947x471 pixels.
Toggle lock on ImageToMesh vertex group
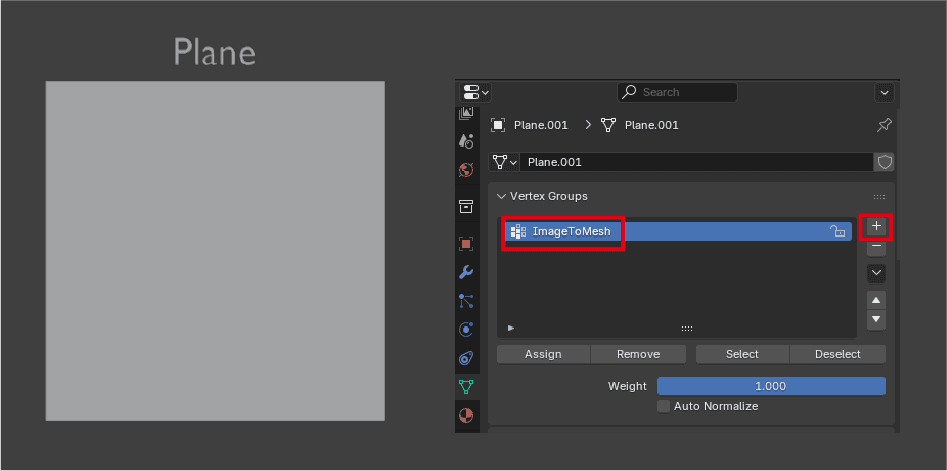click(838, 232)
